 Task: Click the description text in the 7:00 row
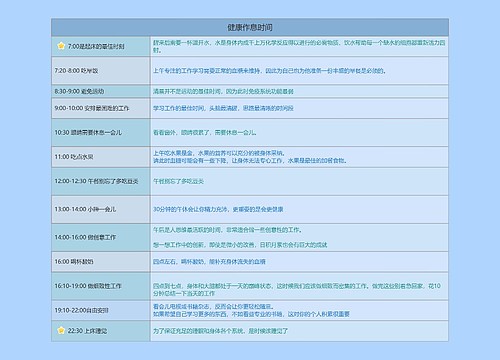[x=299, y=46]
